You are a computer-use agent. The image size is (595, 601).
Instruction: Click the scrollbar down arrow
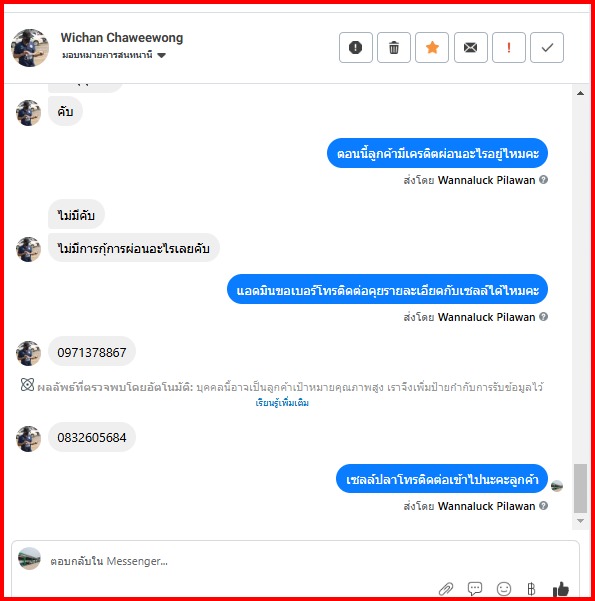pyautogui.click(x=580, y=521)
